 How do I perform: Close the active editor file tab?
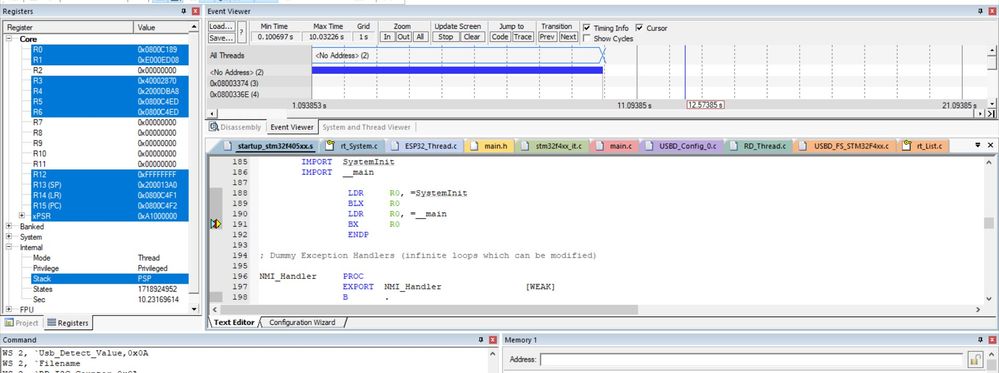[x=991, y=145]
